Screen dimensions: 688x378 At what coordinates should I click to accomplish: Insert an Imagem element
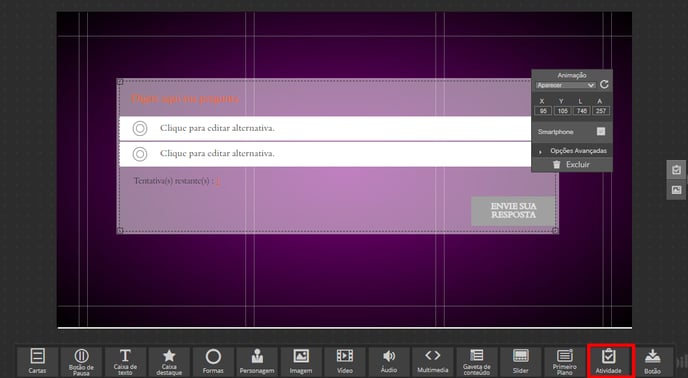(x=301, y=361)
